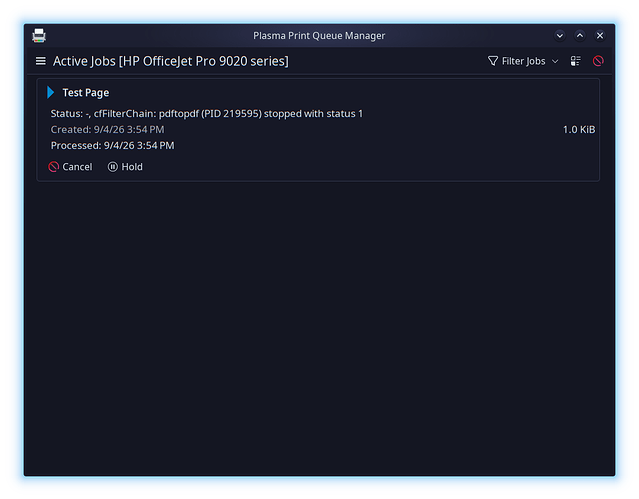Click the Created 9/4/26 3:54 PM line
The height and width of the screenshot is (499, 639).
(x=107, y=130)
